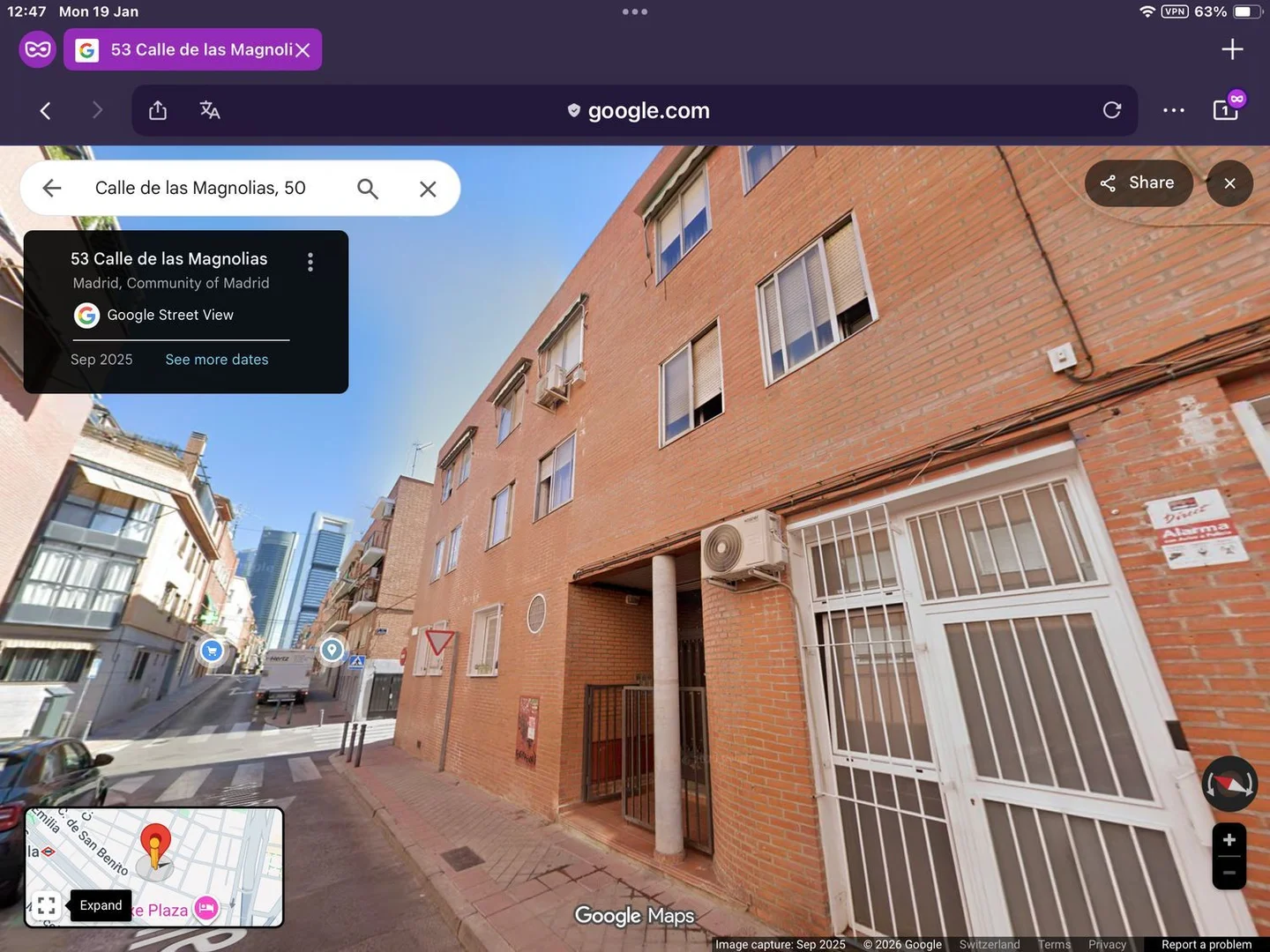Click inside the Calle de las Magnolias search field
Viewport: 1270px width, 952px height.
tap(201, 188)
